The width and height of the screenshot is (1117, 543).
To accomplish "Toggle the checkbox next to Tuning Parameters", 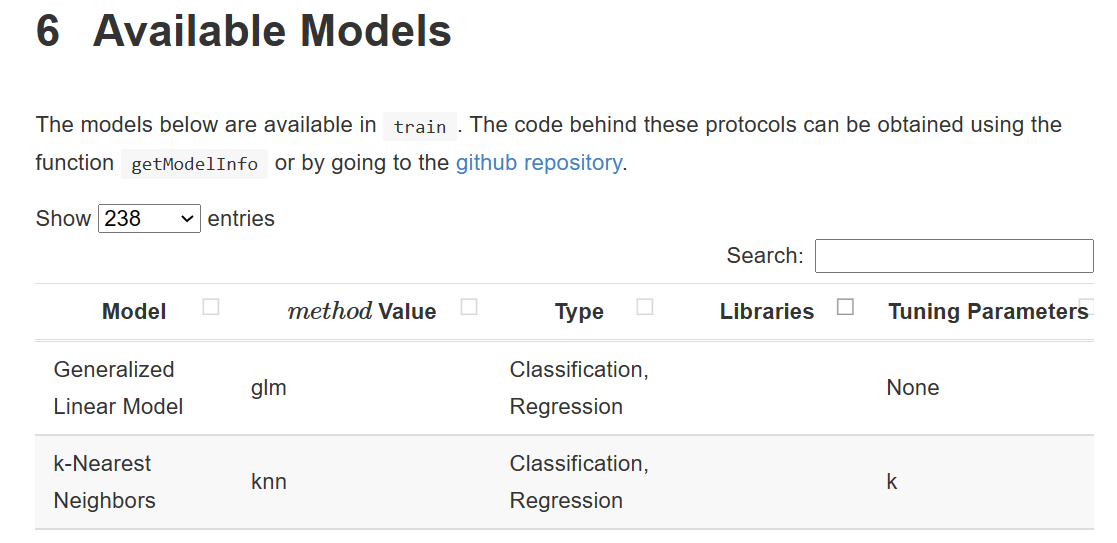I will tap(1087, 306).
